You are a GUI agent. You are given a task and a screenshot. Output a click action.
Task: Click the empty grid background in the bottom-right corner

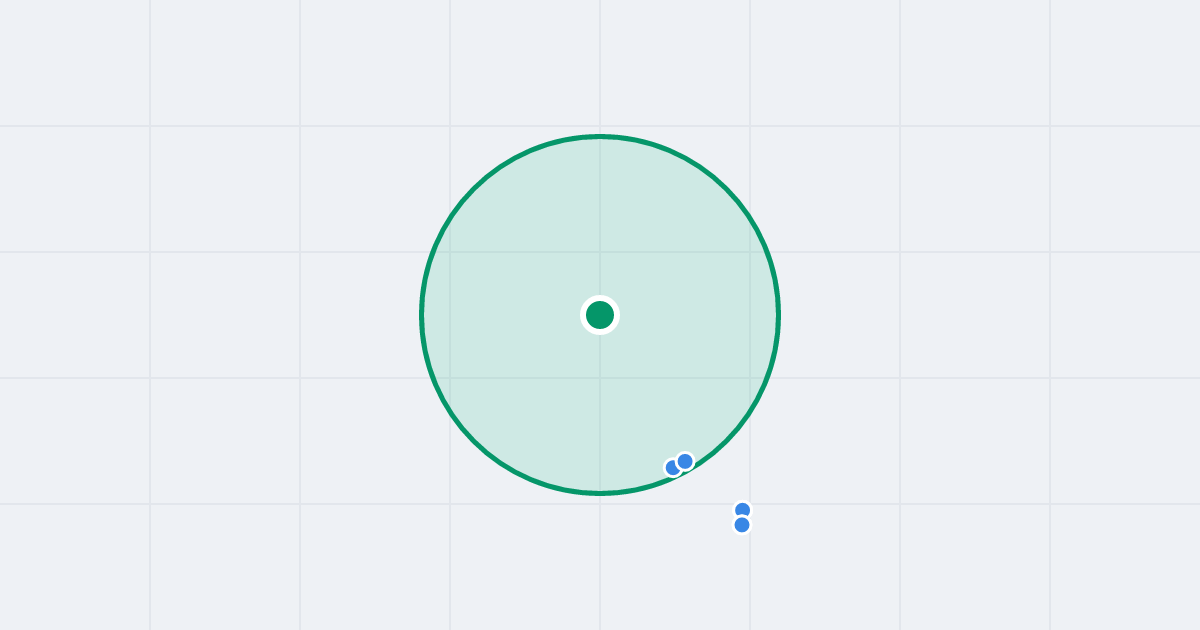click(1125, 567)
